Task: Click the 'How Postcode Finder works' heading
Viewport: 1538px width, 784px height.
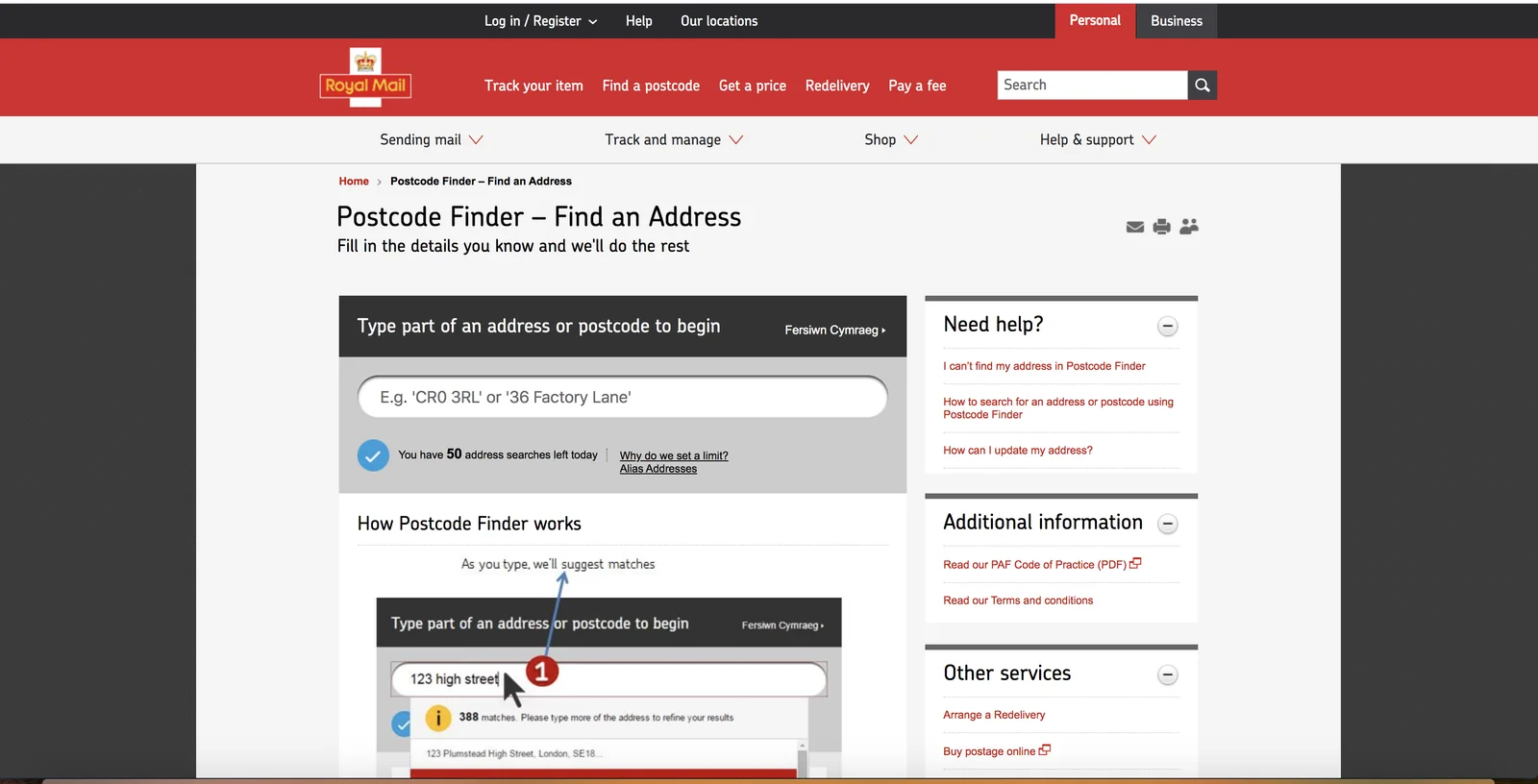Action: 469,524
